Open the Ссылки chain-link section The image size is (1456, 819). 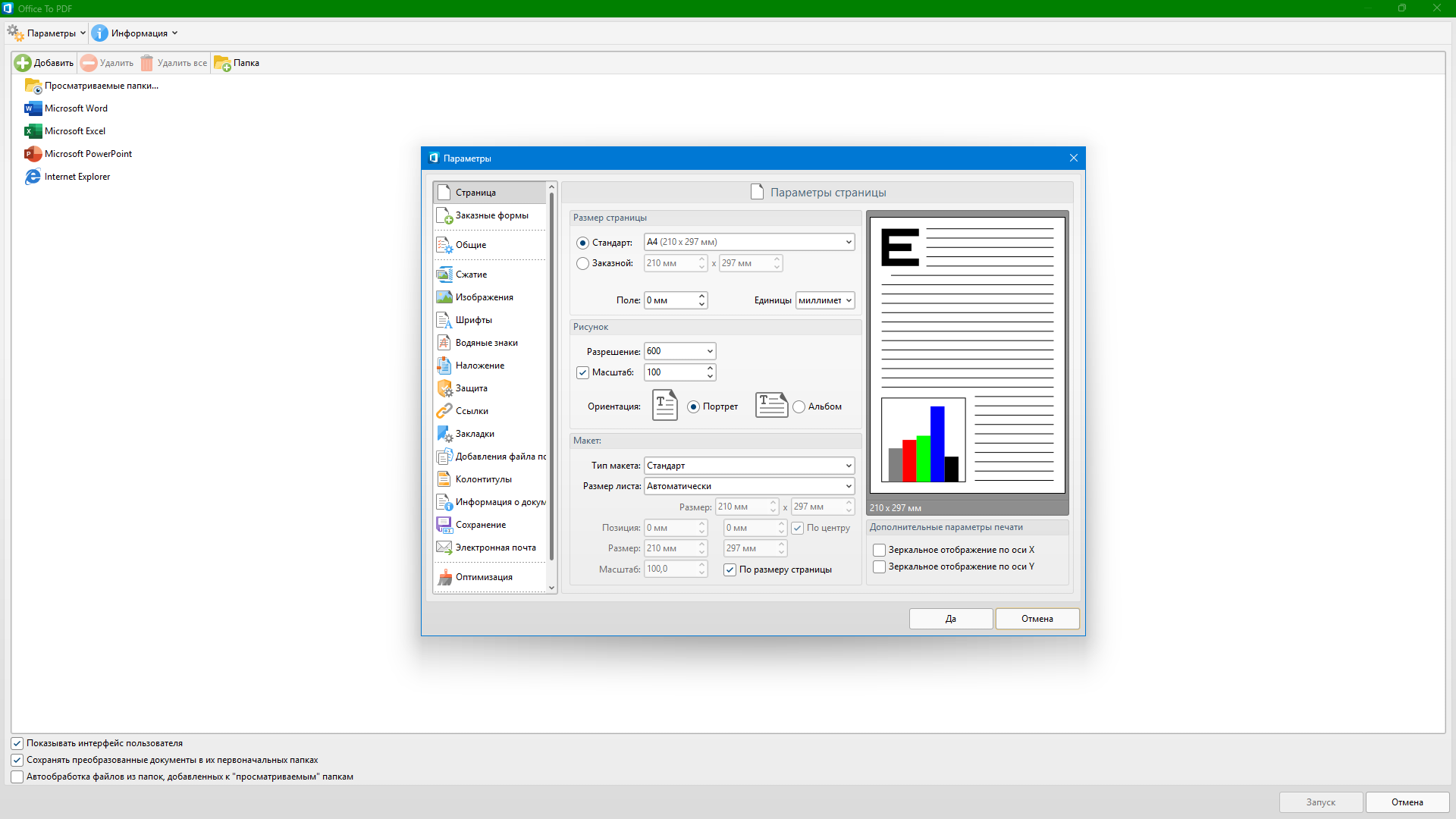pos(471,411)
